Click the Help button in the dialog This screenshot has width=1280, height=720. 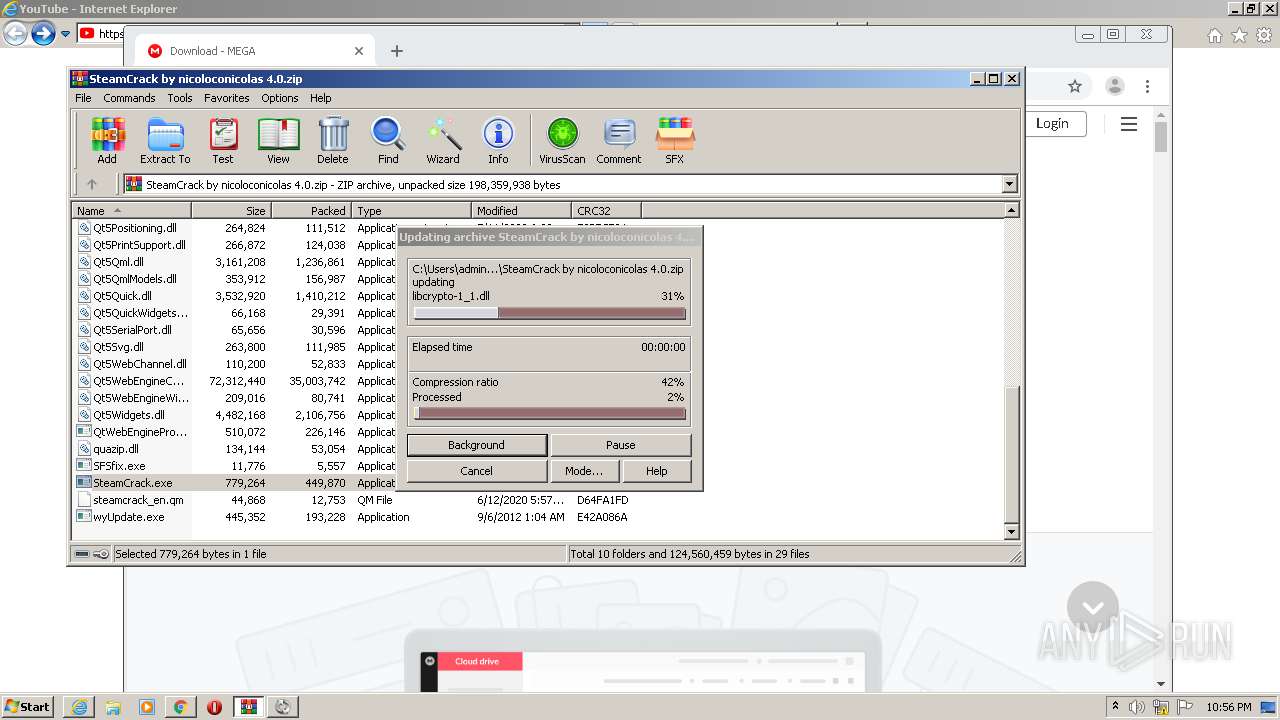coord(656,471)
